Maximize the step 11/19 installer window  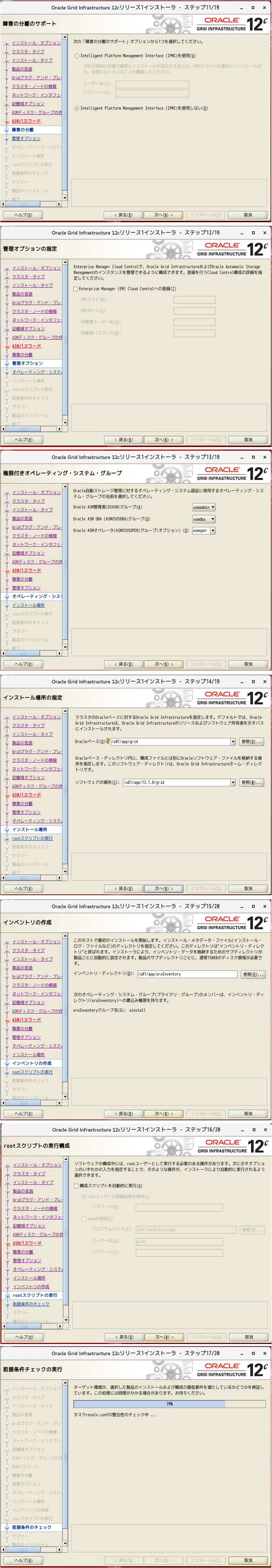(253, 7)
